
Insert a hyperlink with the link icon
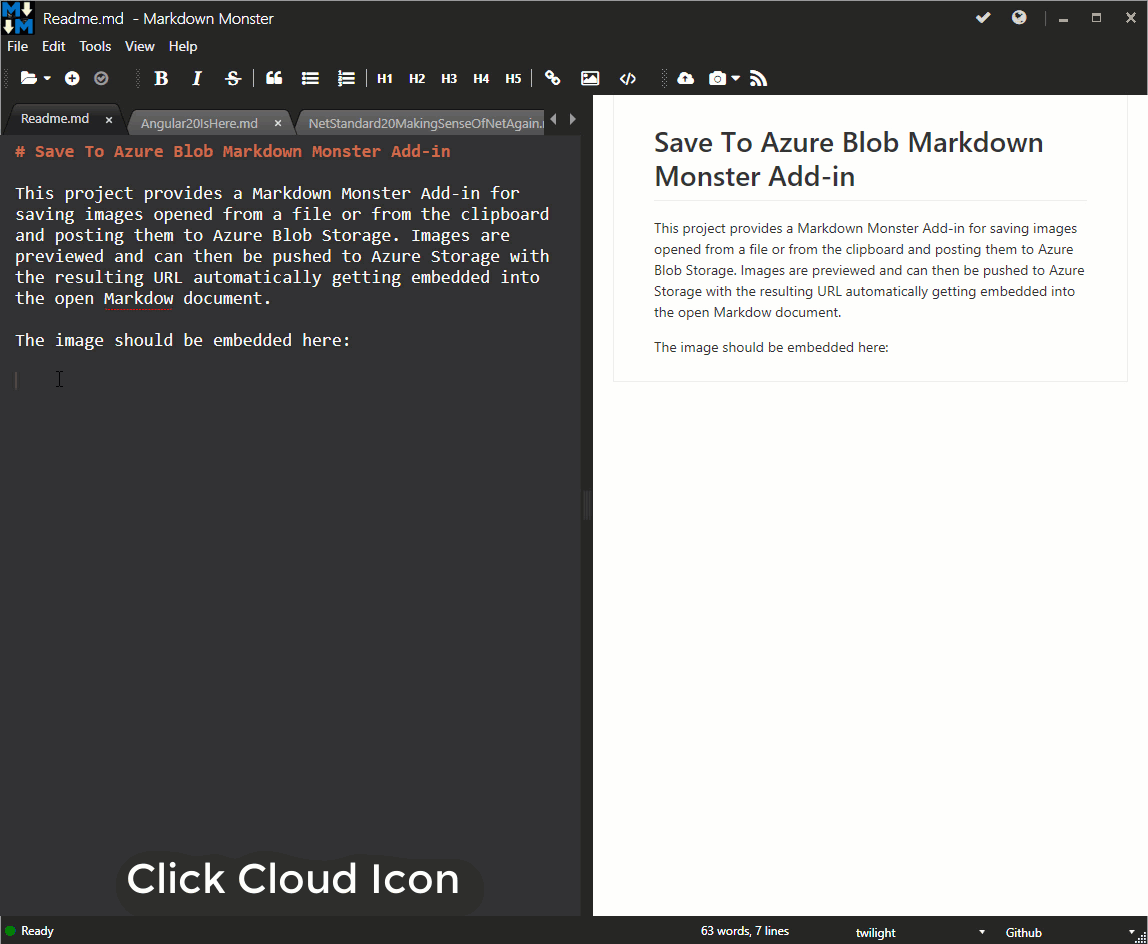(x=553, y=78)
